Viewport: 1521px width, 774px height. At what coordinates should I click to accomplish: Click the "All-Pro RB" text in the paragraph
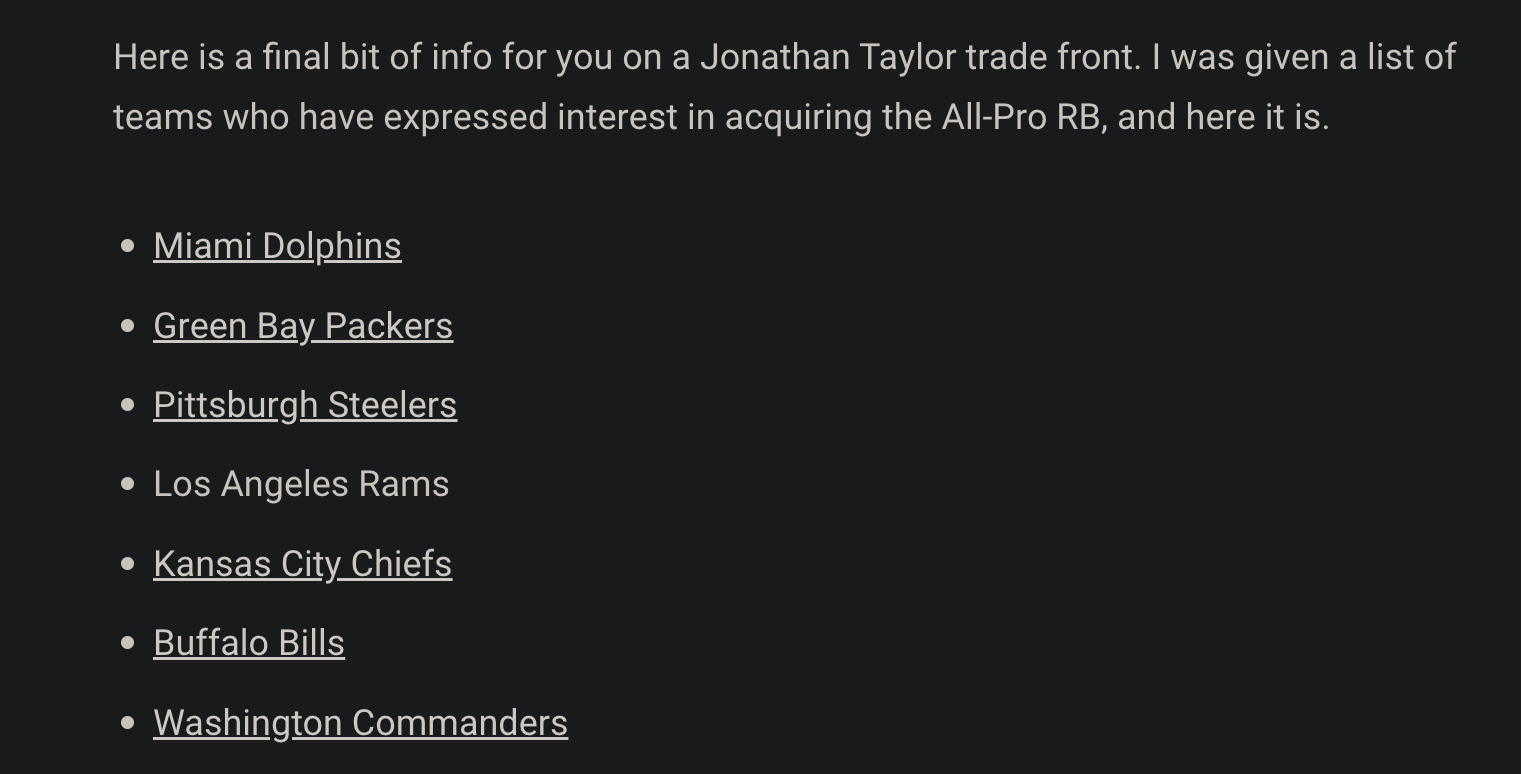(x=1021, y=118)
